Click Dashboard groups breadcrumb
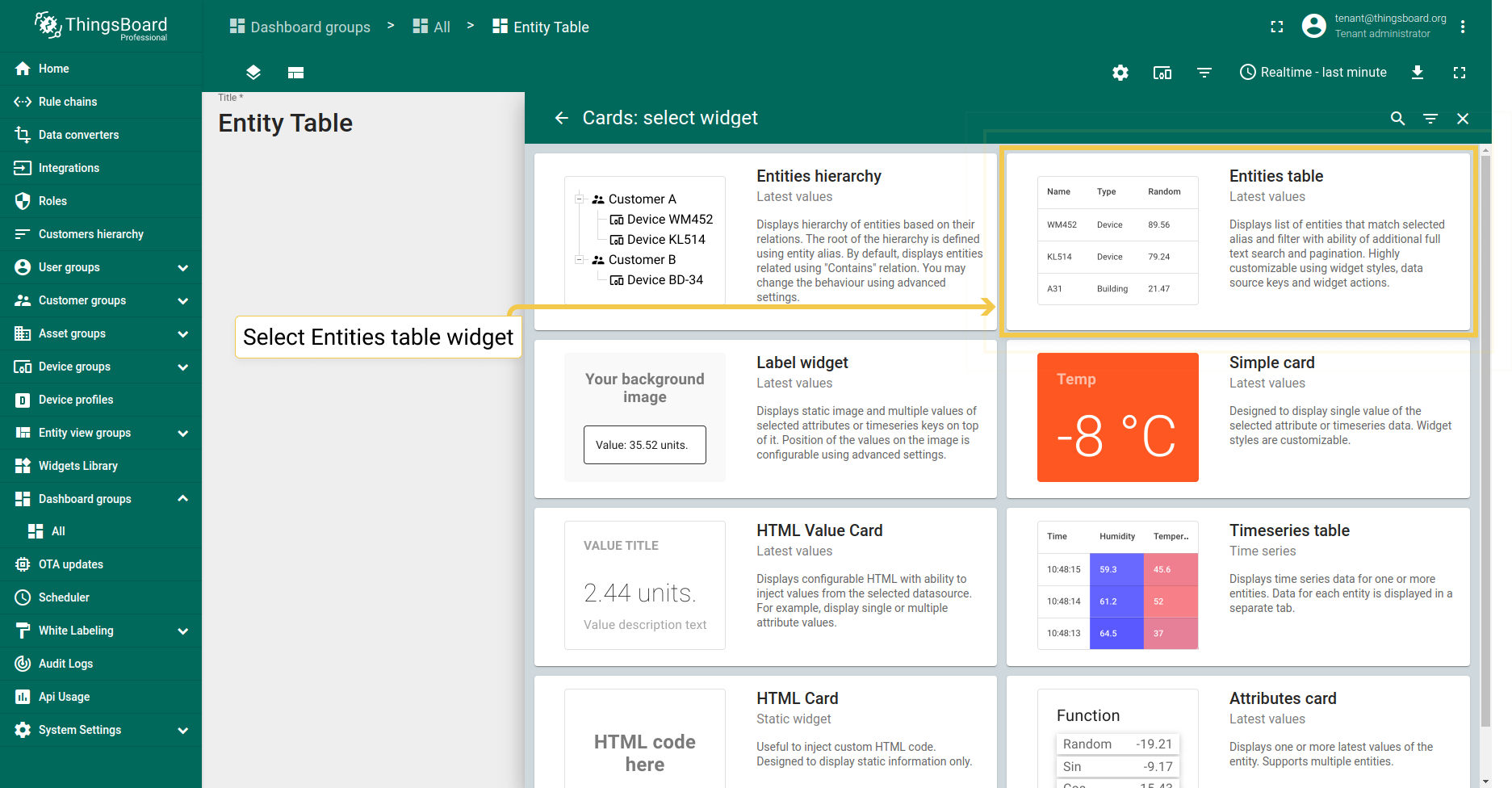The height and width of the screenshot is (788, 1512). tap(300, 27)
